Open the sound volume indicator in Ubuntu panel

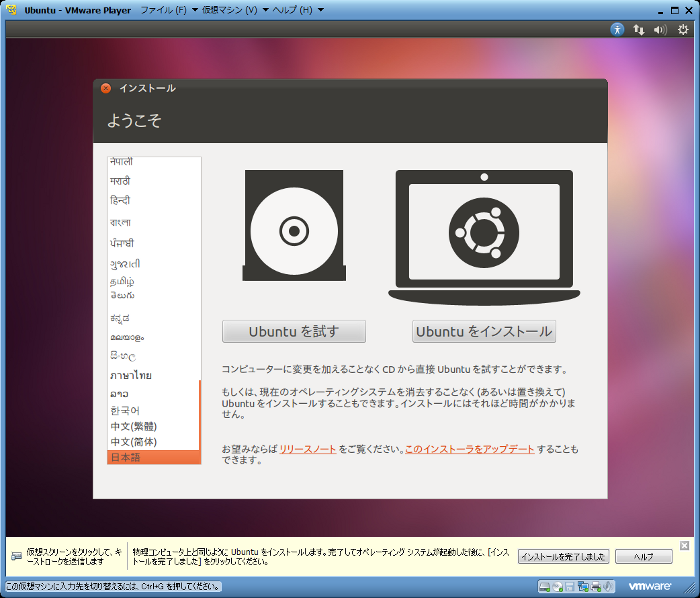[x=660, y=30]
